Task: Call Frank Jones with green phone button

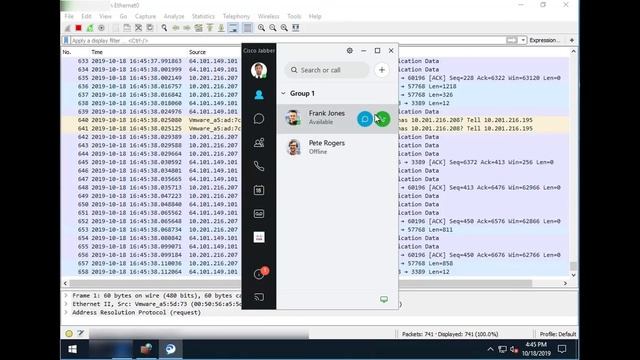Action: pyautogui.click(x=383, y=119)
